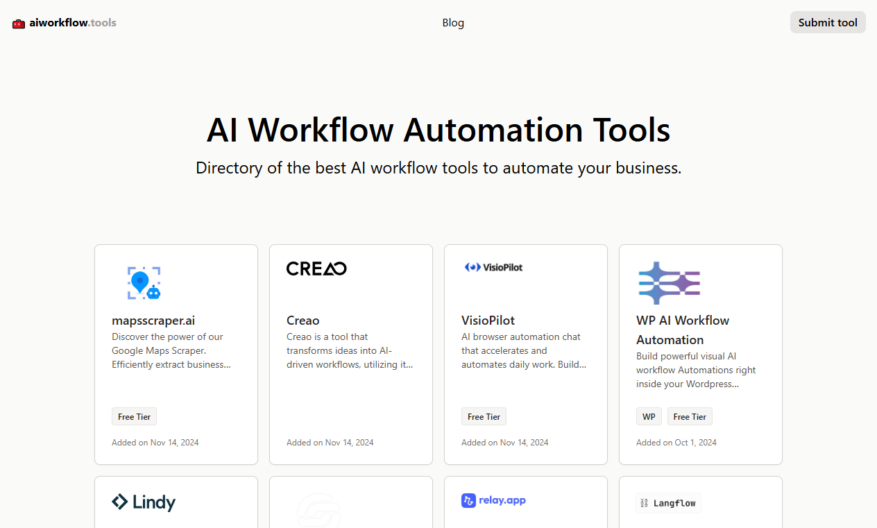Open the Blog menu link
Viewport: 877px width, 528px height.
(x=453, y=23)
